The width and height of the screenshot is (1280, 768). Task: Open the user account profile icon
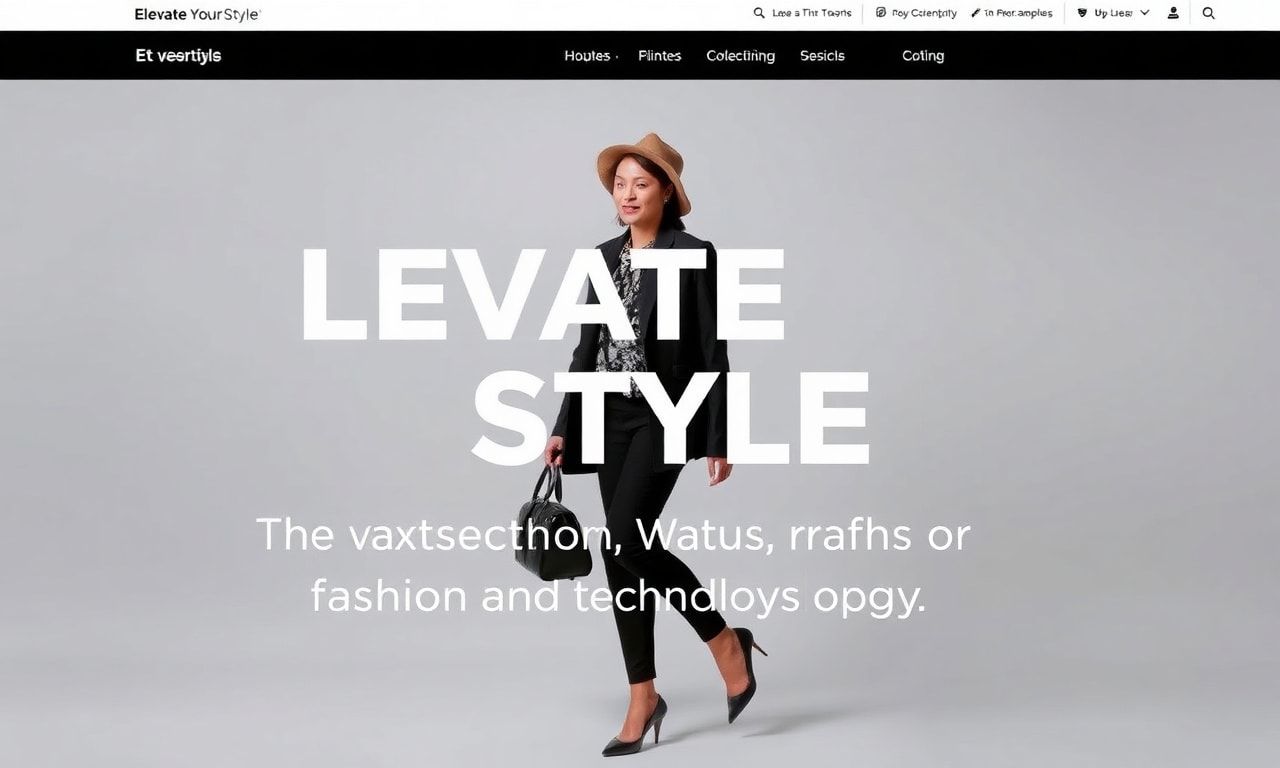[x=1174, y=13]
